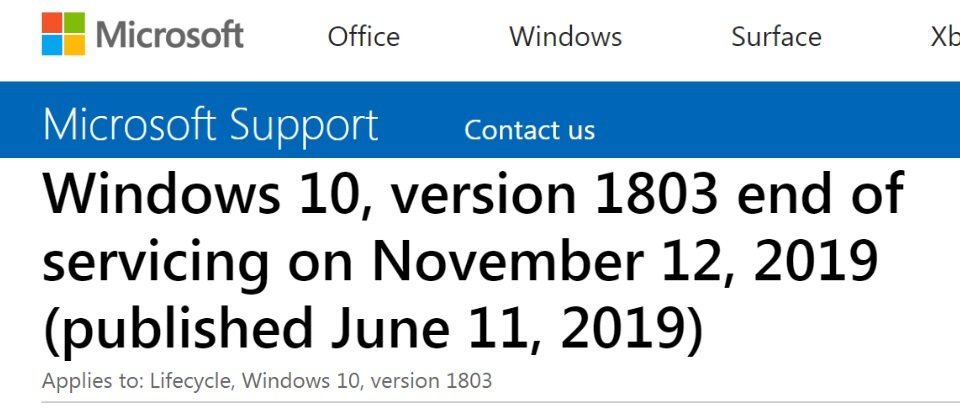Select Surface in the top navigation

point(776,37)
